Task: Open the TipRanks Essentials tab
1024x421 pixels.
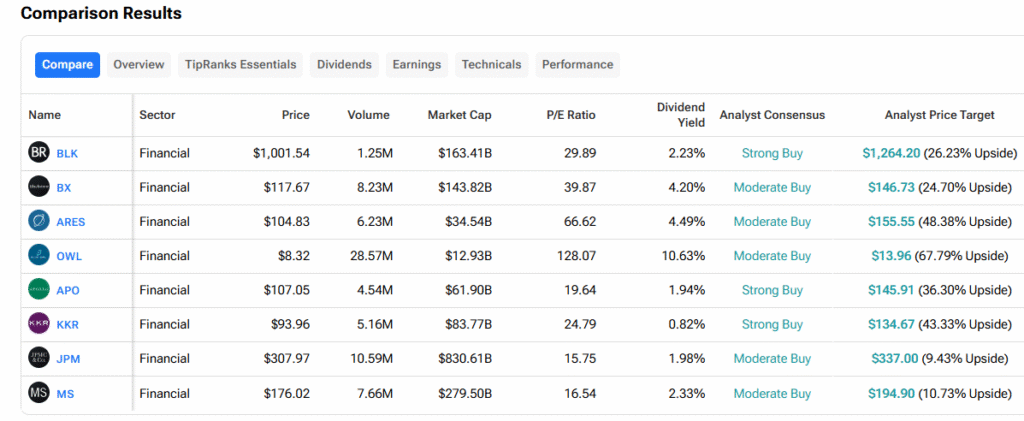Action: pos(240,65)
